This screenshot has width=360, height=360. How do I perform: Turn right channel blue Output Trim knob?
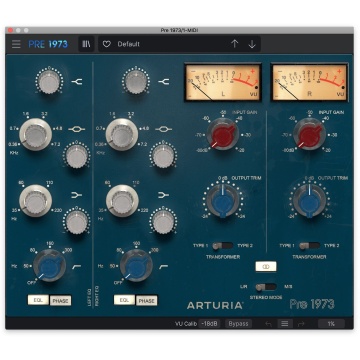(310, 201)
